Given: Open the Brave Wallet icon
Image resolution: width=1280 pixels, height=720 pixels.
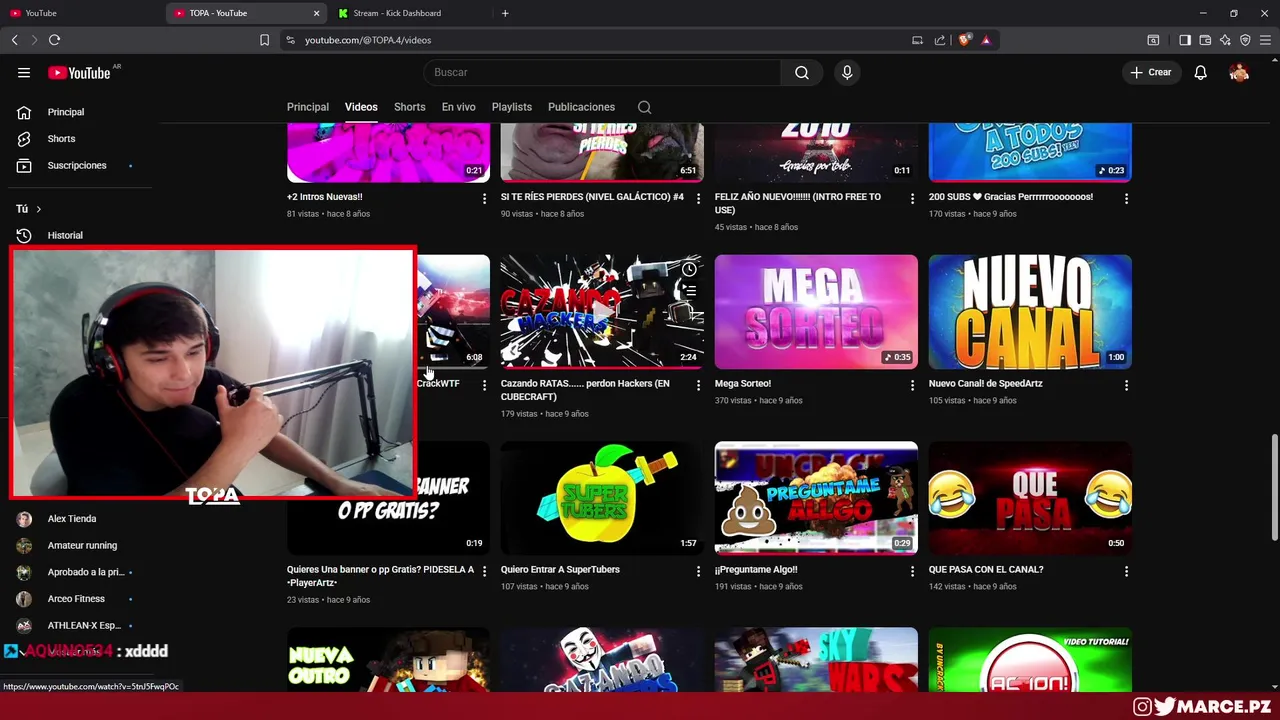Looking at the screenshot, I should pyautogui.click(x=1205, y=40).
